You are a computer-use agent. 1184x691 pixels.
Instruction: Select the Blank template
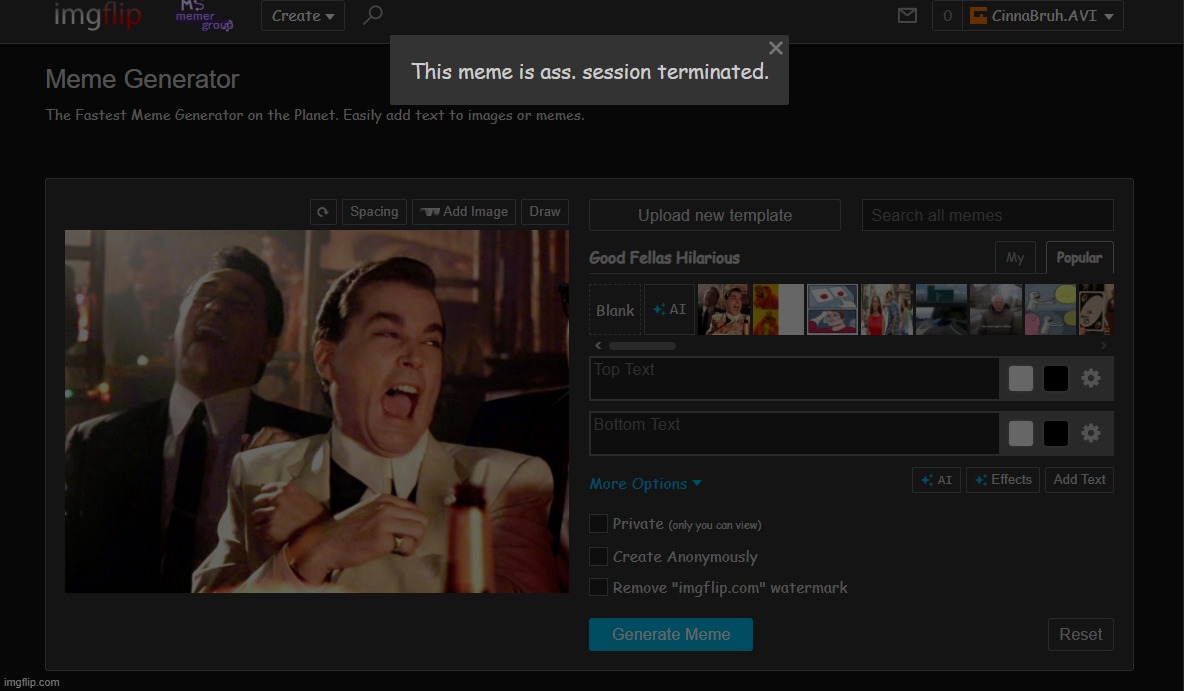(x=615, y=310)
